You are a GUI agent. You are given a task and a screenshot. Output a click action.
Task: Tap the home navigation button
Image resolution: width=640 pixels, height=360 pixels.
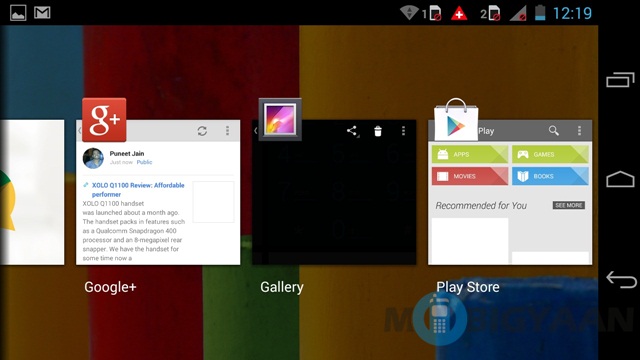coord(620,179)
